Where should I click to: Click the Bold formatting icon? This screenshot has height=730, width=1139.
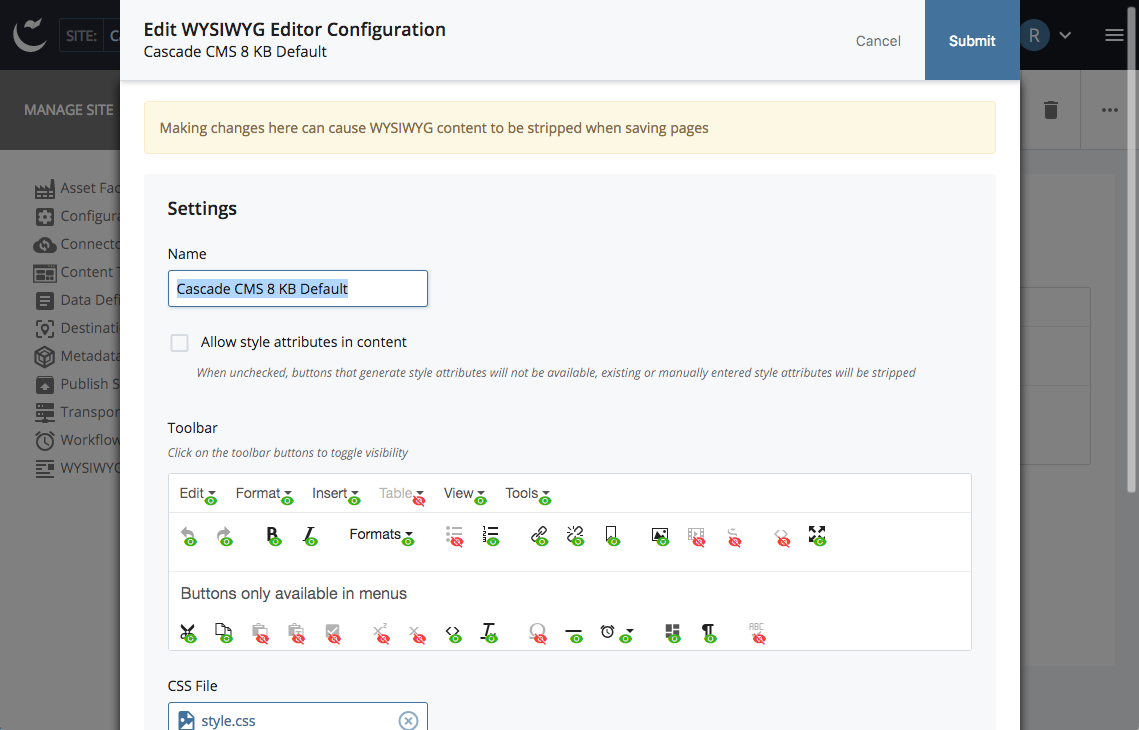click(x=271, y=536)
